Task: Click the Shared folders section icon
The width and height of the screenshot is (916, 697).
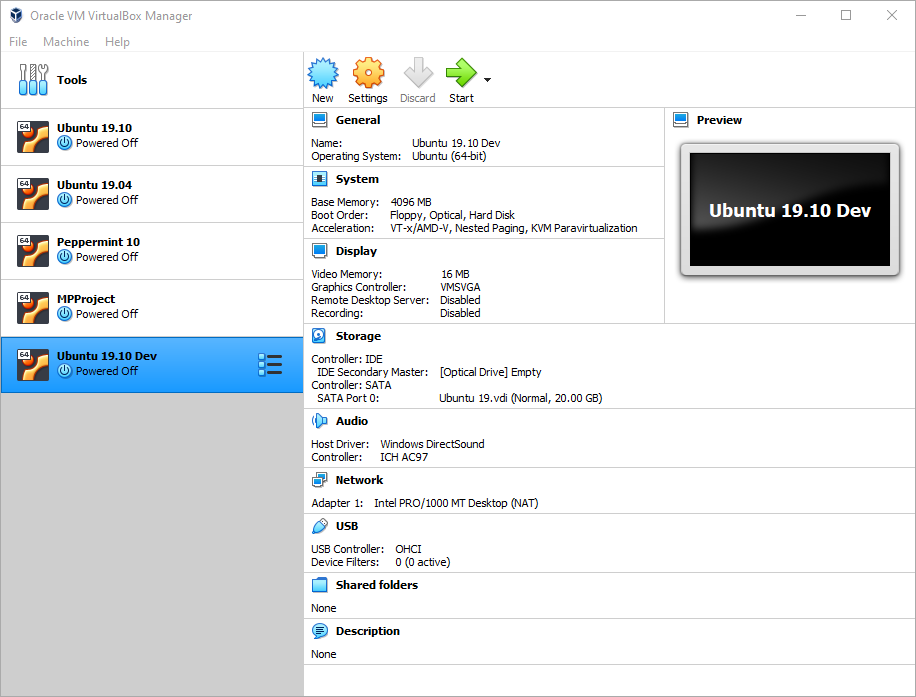Action: pos(320,585)
